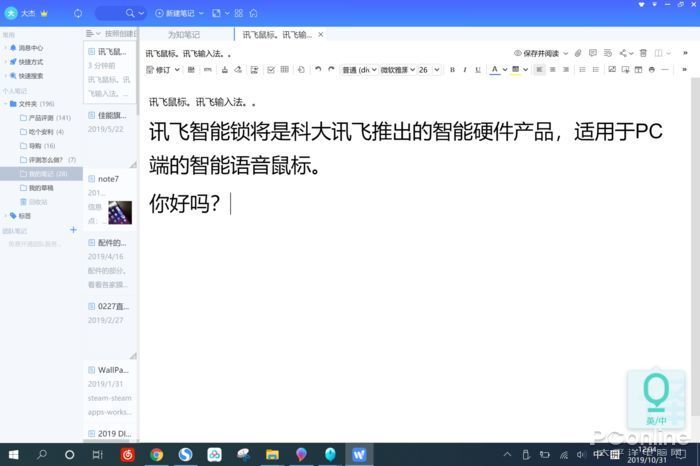
Task: Apply the font color A button
Action: click(x=495, y=70)
